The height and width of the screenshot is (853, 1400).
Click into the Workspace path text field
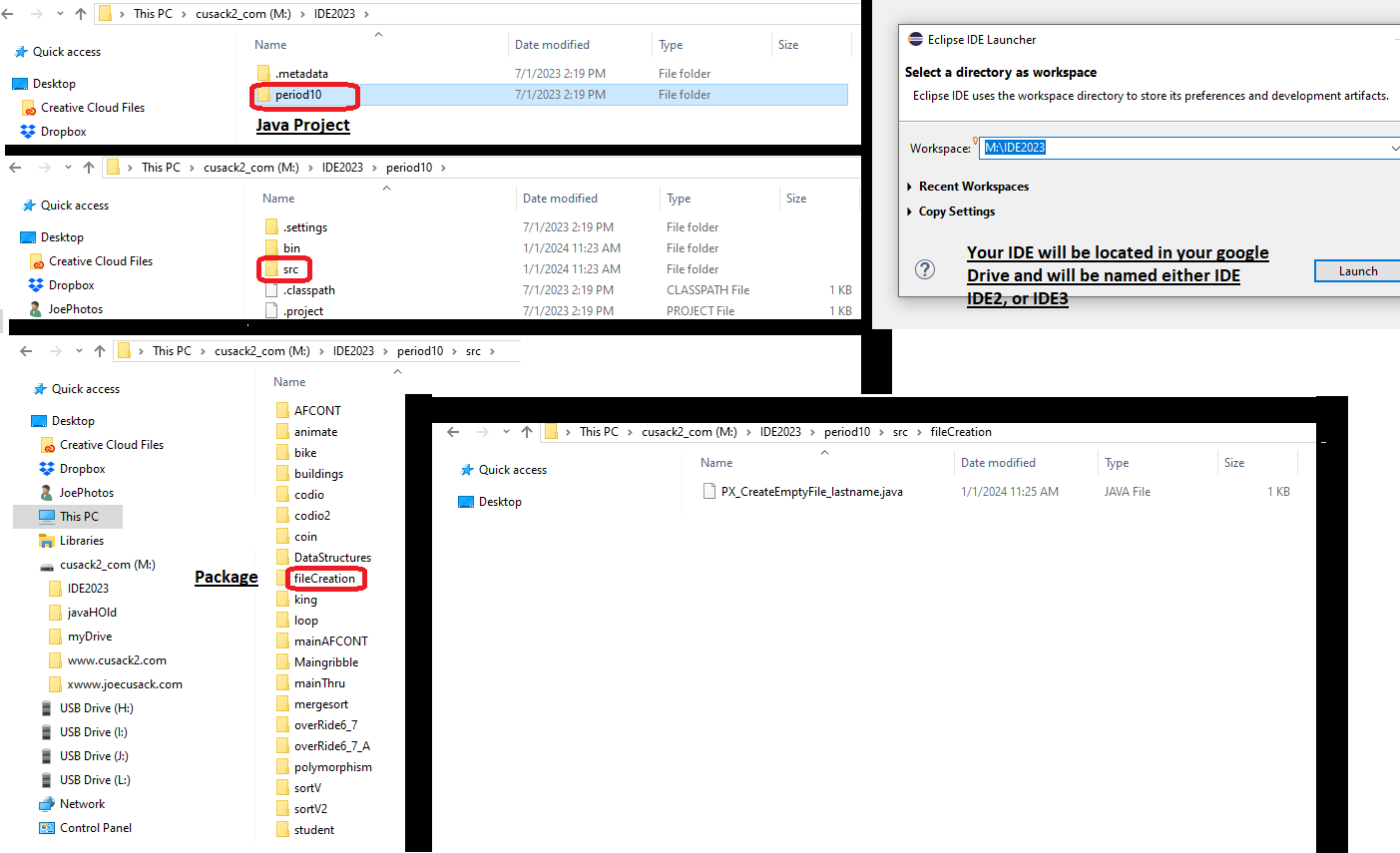(x=1177, y=148)
